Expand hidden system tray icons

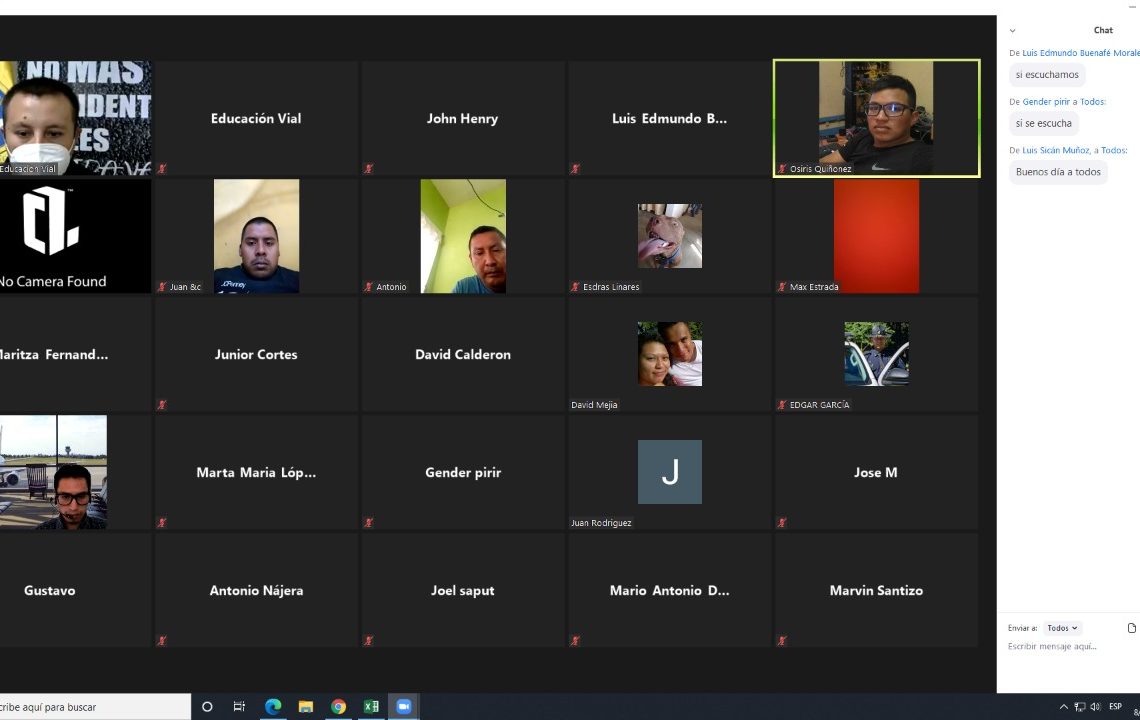point(1063,706)
